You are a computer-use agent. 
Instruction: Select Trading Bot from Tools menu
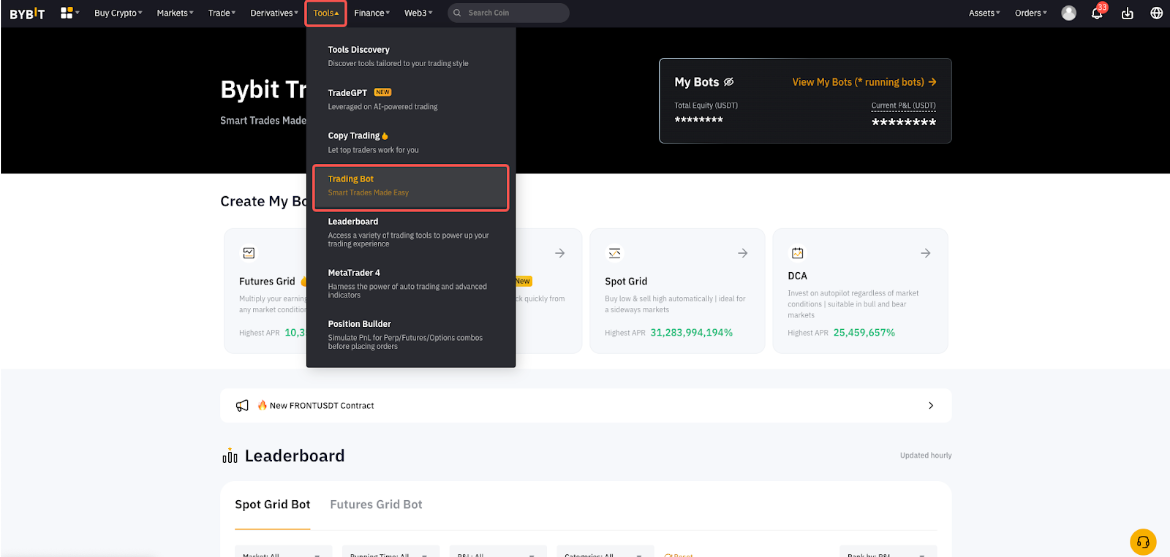(410, 186)
